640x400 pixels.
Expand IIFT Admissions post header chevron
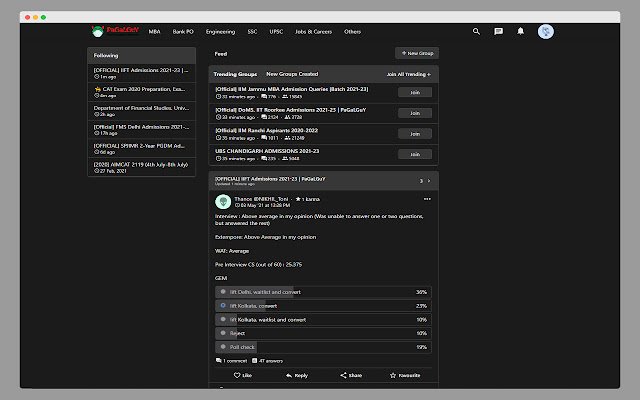[429, 181]
